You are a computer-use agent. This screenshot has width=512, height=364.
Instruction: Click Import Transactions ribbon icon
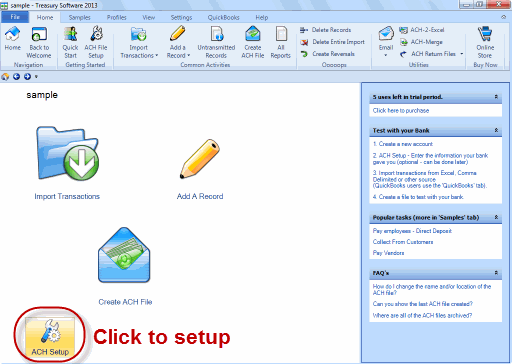coord(139,43)
